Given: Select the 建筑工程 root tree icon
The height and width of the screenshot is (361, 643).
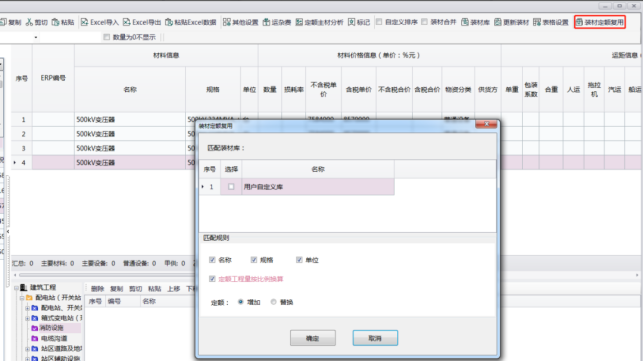Looking at the screenshot, I should coord(24,288).
